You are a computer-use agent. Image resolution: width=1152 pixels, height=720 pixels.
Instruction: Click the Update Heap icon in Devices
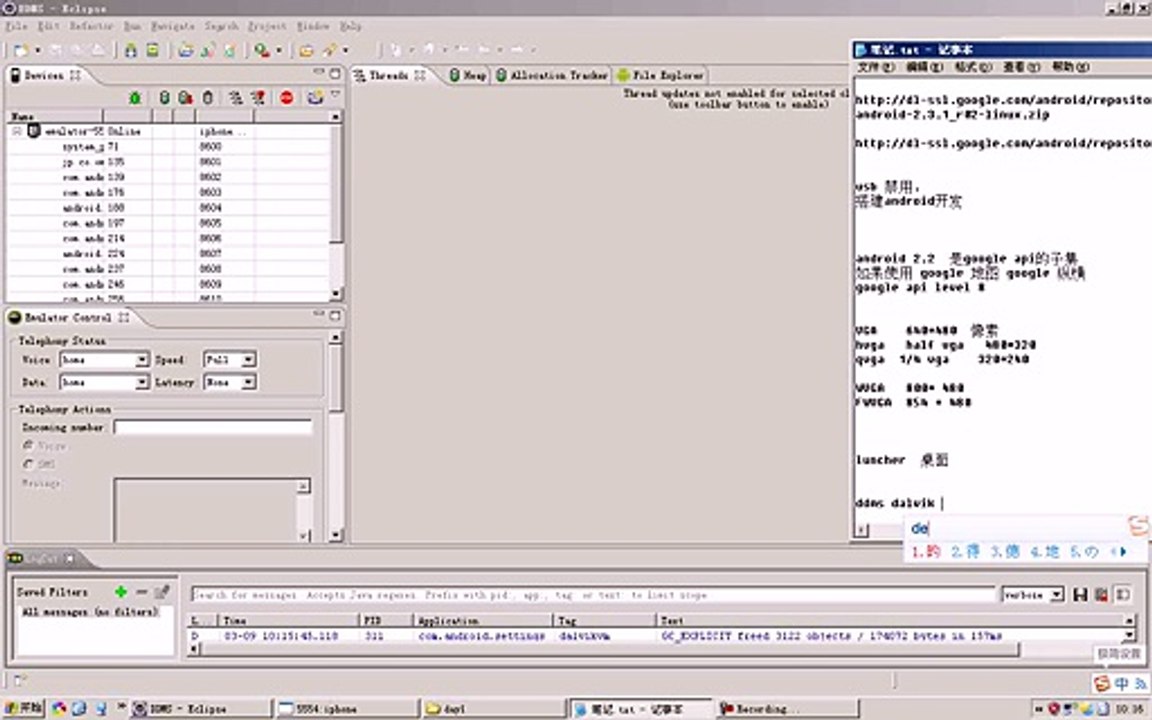[165, 98]
